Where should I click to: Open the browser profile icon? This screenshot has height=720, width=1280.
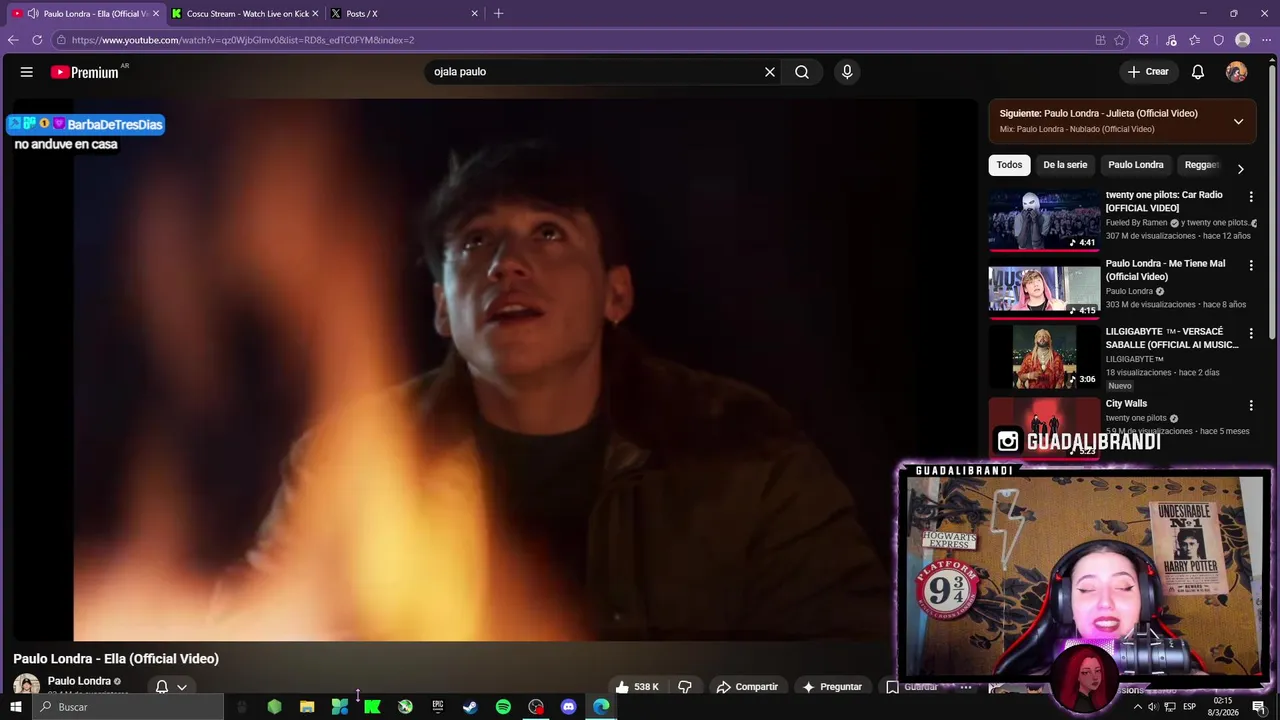pos(1243,40)
